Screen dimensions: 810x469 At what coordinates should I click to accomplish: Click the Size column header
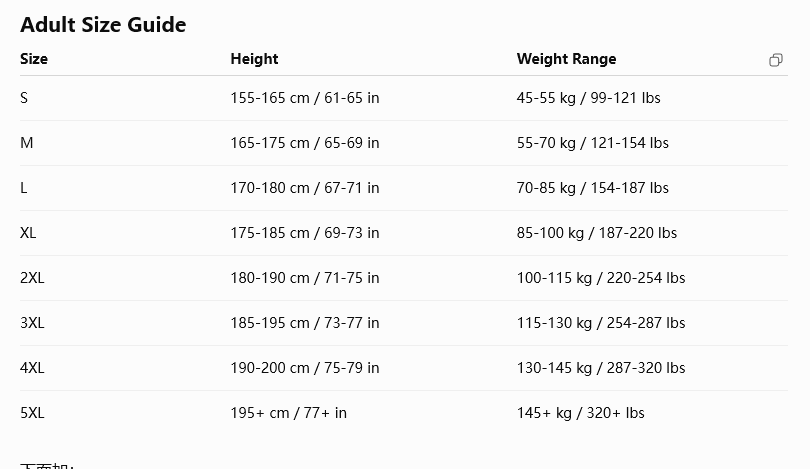[34, 59]
